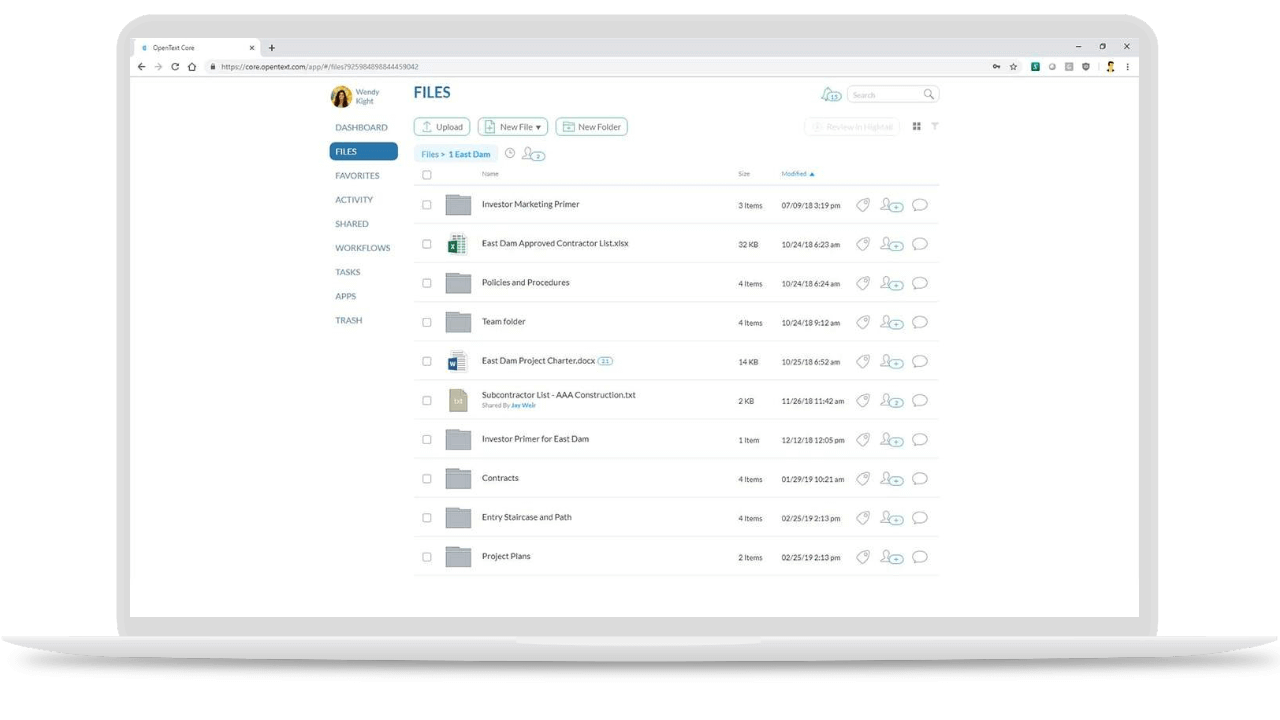Switch to grid view layout icon
Image resolution: width=1280 pixels, height=720 pixels.
(916, 127)
